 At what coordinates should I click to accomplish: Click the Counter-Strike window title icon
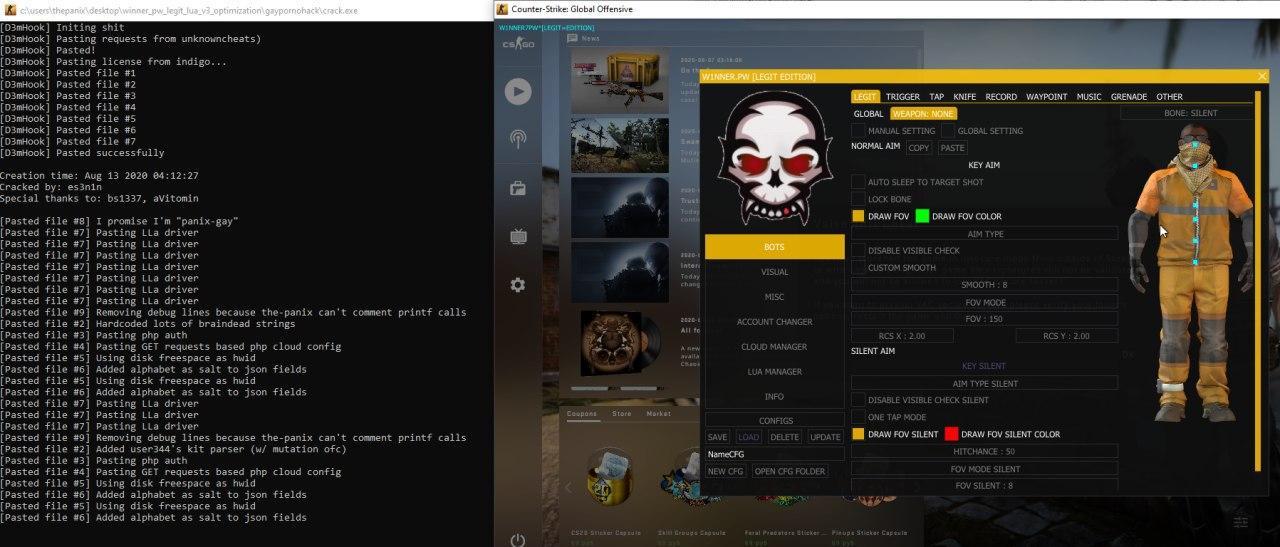[x=501, y=9]
